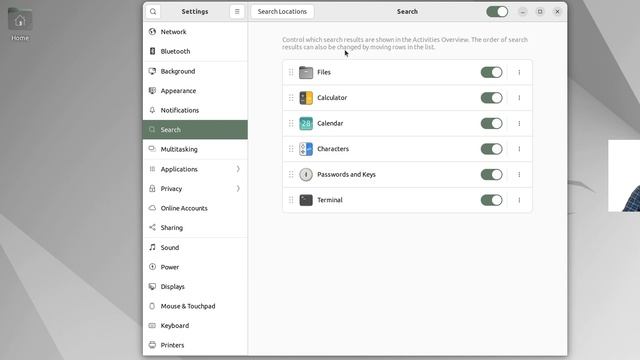Select Multitasking in the sidebar

click(195, 149)
